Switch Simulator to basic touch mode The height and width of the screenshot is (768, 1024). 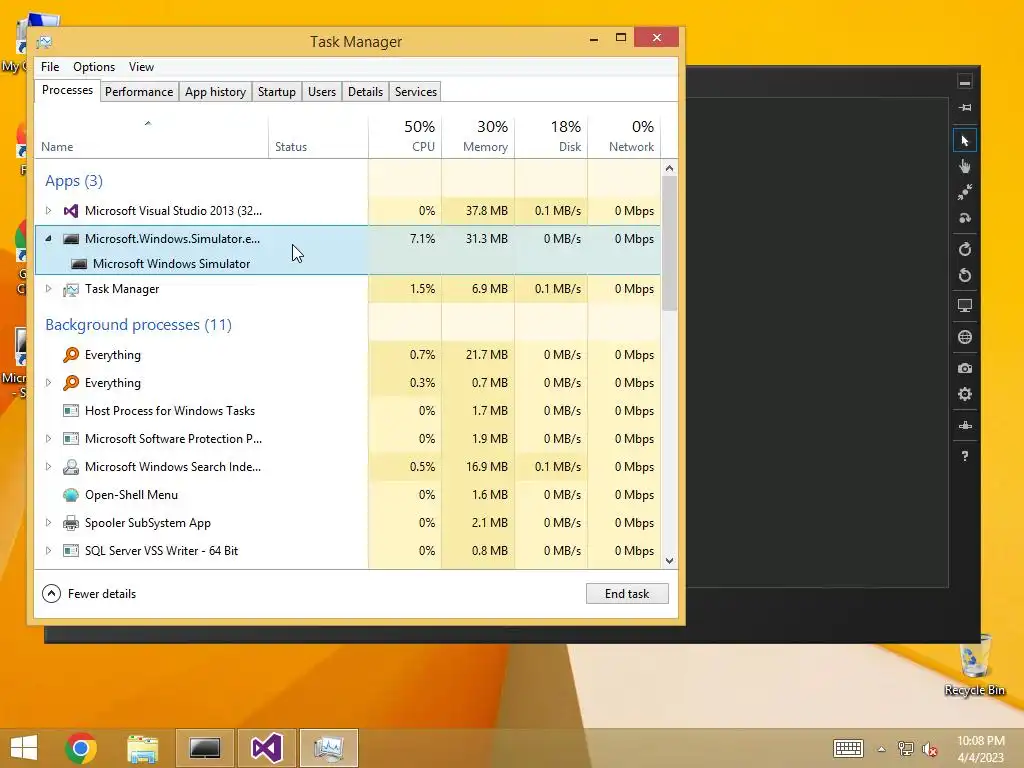point(965,167)
